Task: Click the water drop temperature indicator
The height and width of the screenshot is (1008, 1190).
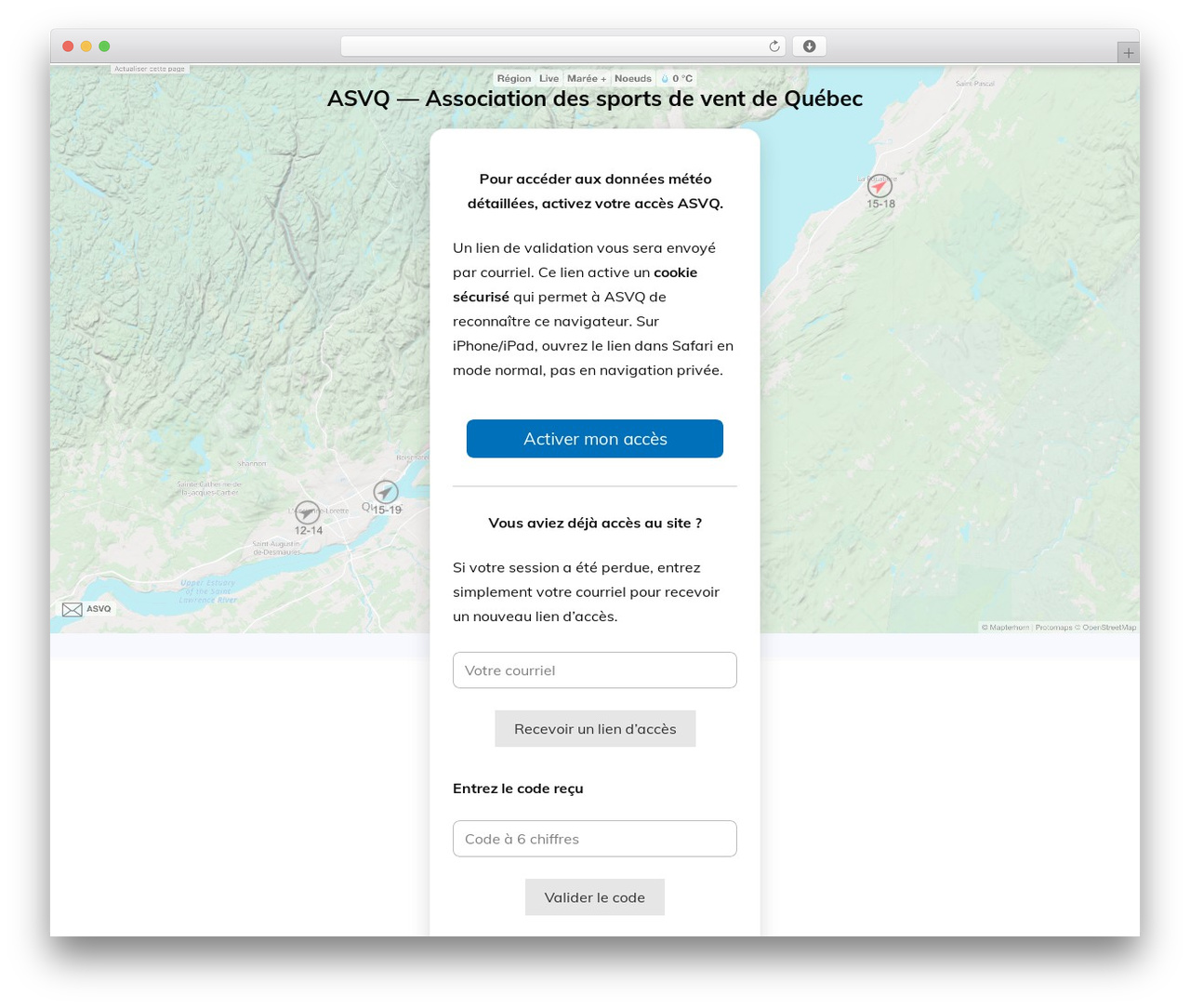Action: [x=677, y=79]
